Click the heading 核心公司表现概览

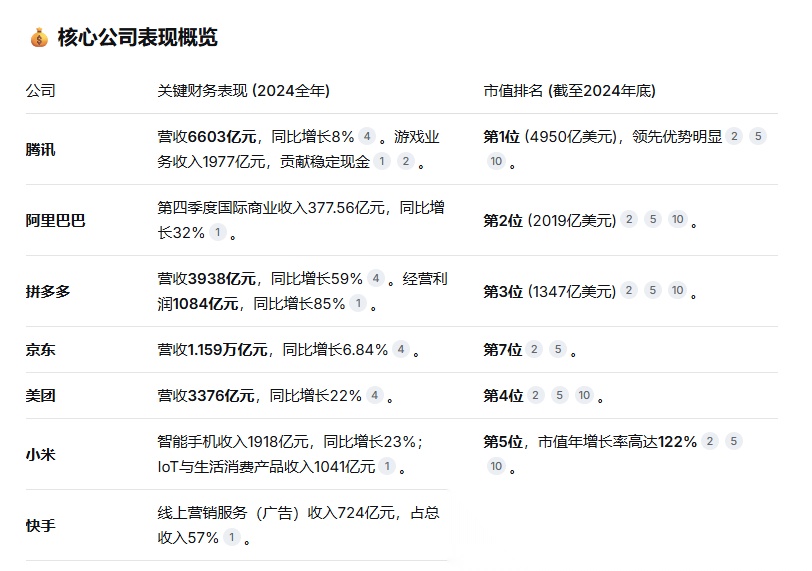tap(137, 37)
